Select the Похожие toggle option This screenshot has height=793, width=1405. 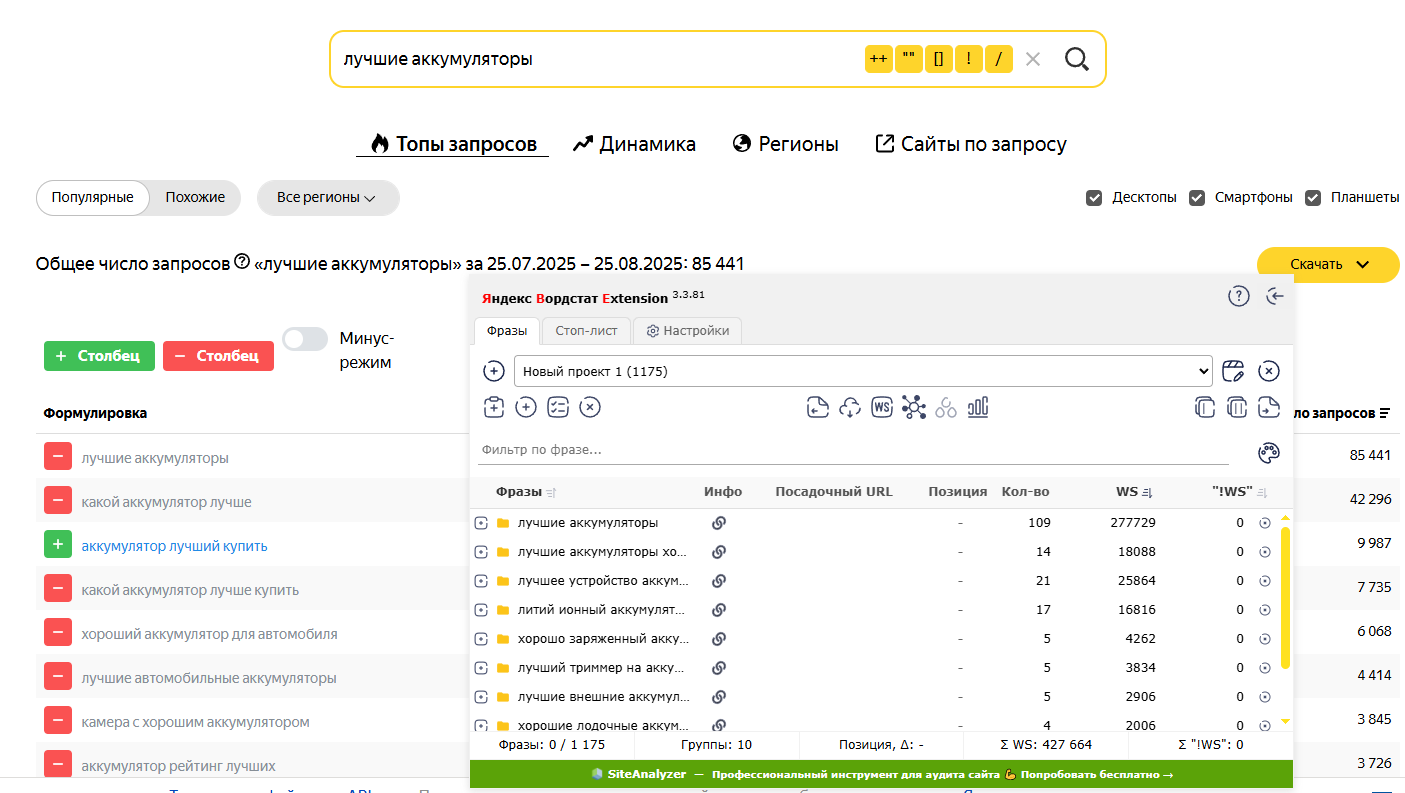point(195,198)
